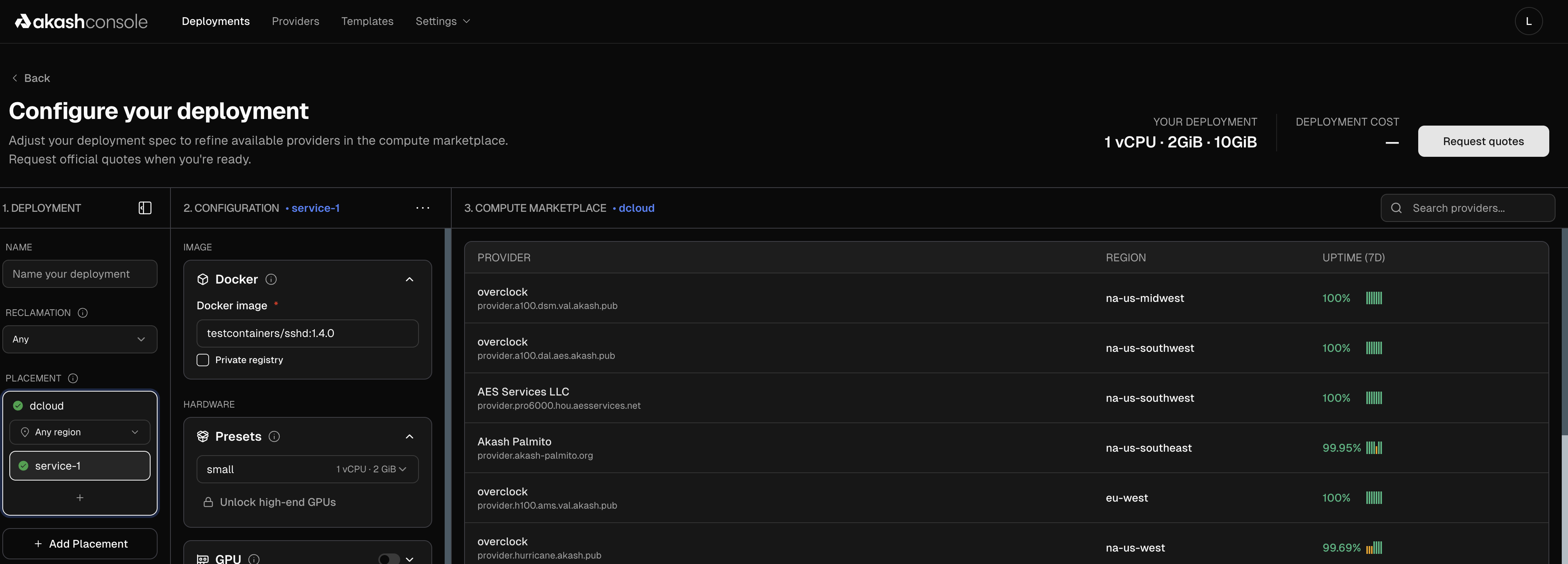Open the Providers page

tap(295, 21)
